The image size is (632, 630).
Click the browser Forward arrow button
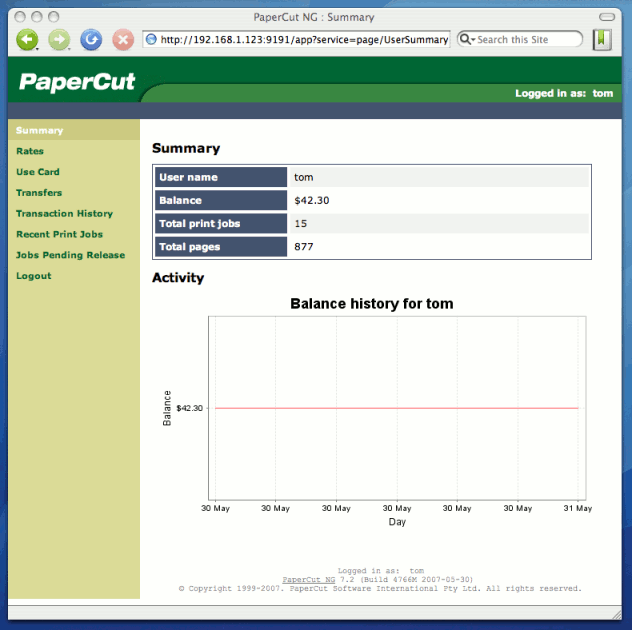click(59, 40)
